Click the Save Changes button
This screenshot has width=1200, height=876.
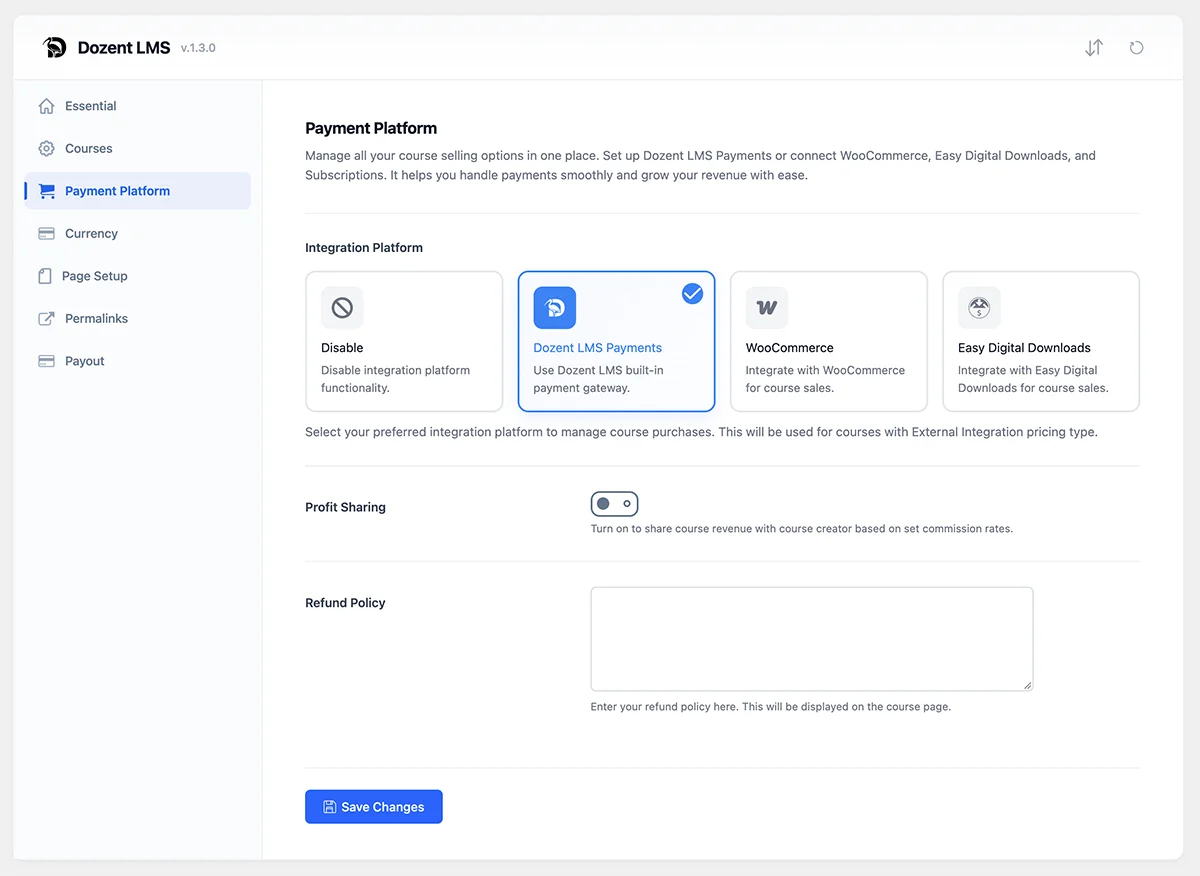tap(374, 807)
